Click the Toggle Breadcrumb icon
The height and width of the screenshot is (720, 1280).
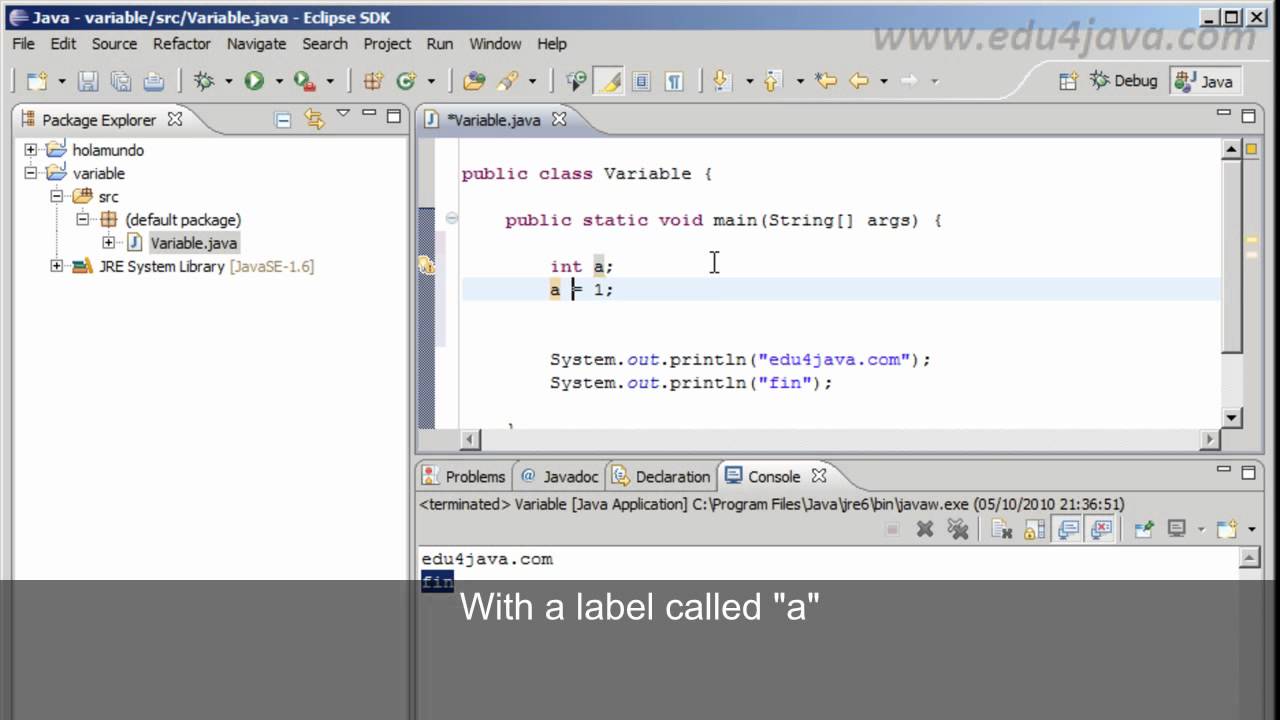coord(576,81)
